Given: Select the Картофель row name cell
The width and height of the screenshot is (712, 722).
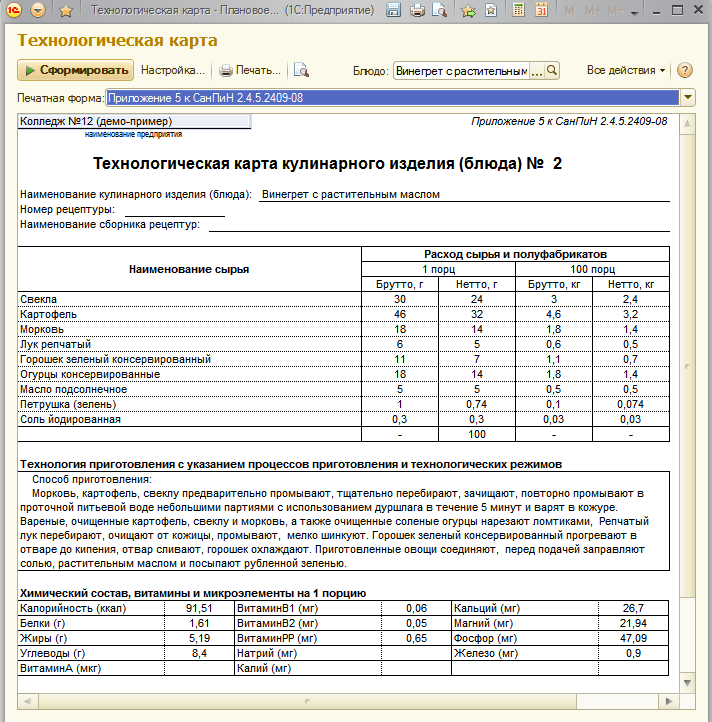Looking at the screenshot, I should [189, 314].
